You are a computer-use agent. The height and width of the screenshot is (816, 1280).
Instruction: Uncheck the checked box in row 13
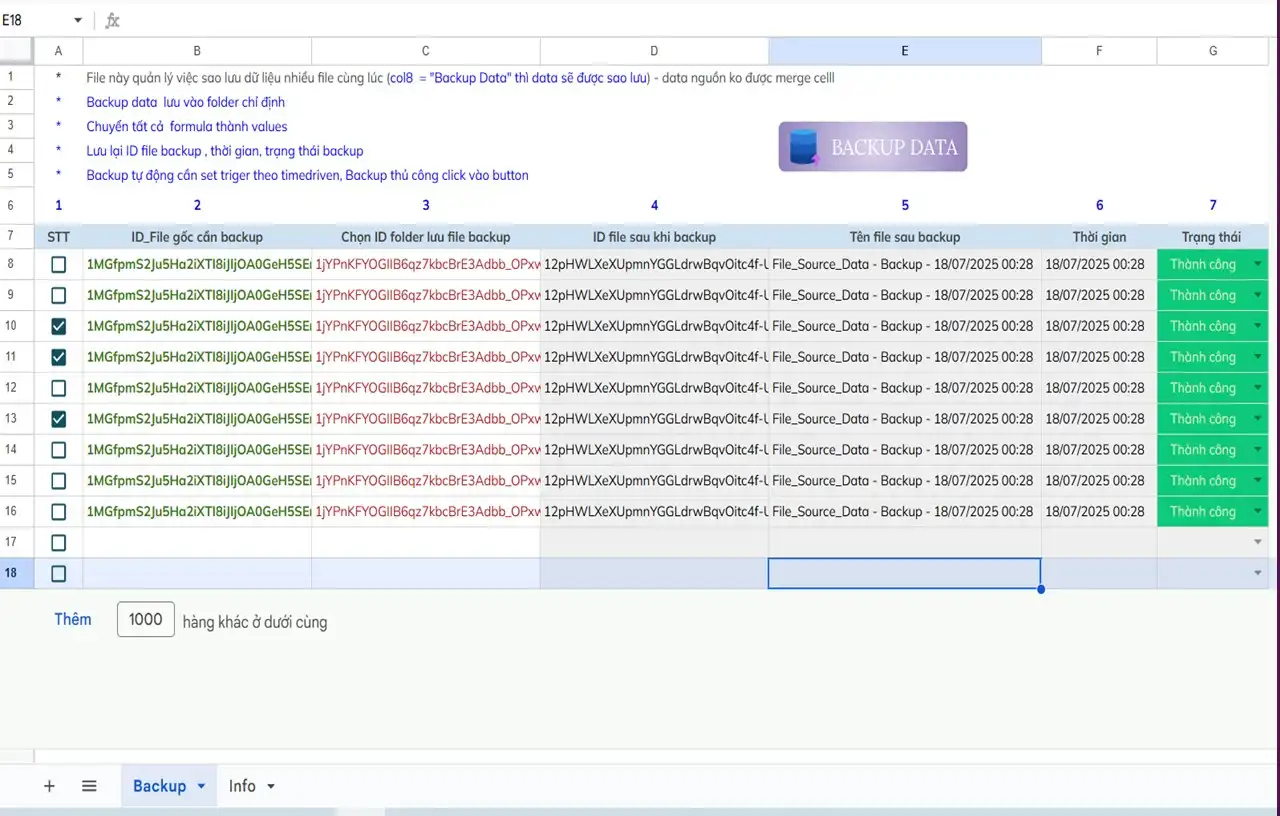(58, 419)
